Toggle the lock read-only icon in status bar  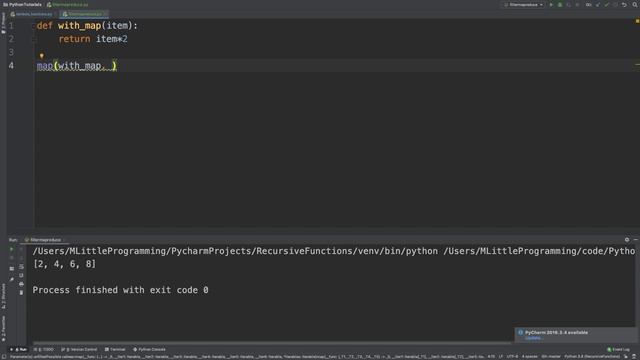626,356
